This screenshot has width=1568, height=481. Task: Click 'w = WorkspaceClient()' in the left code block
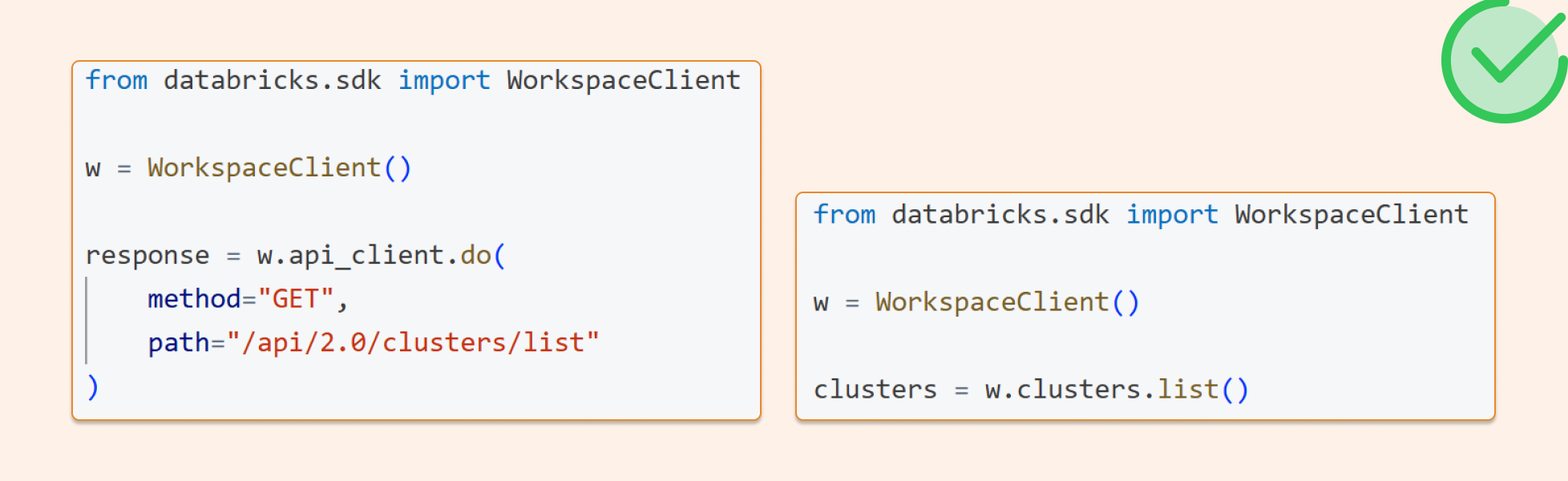[249, 168]
